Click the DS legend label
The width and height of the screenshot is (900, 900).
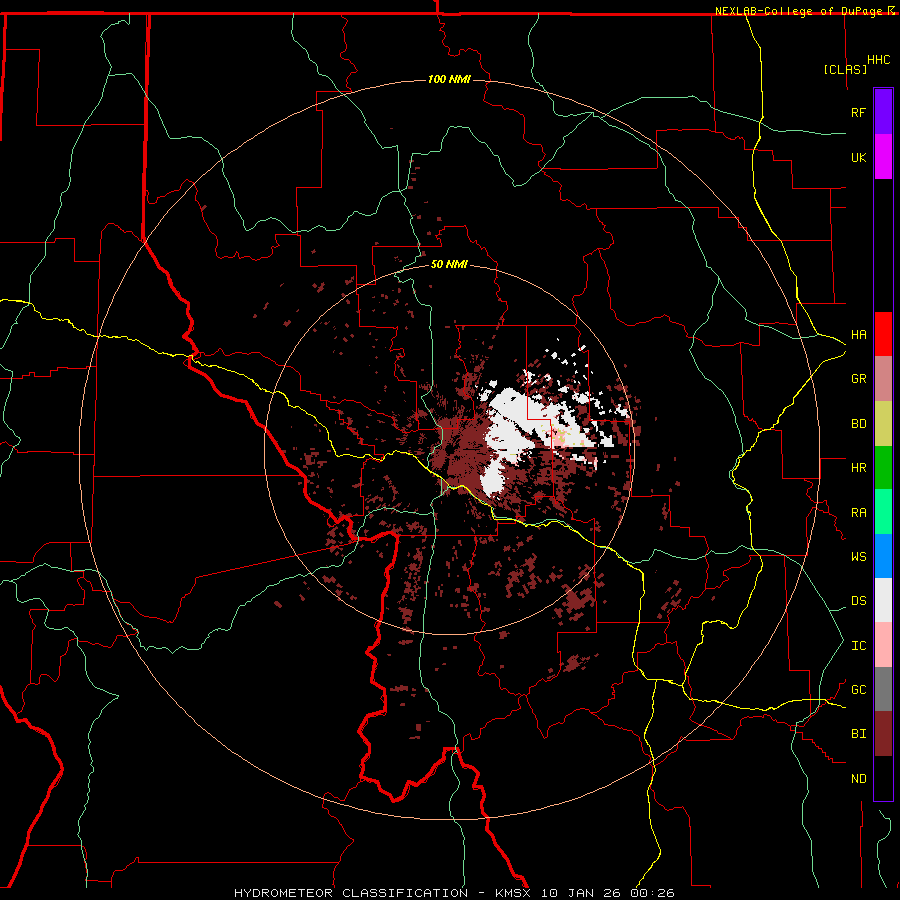(x=858, y=601)
